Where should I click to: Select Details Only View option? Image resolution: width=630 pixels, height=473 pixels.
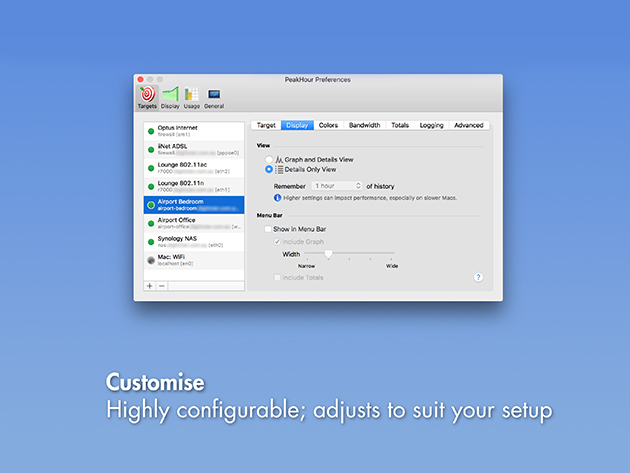(268, 170)
